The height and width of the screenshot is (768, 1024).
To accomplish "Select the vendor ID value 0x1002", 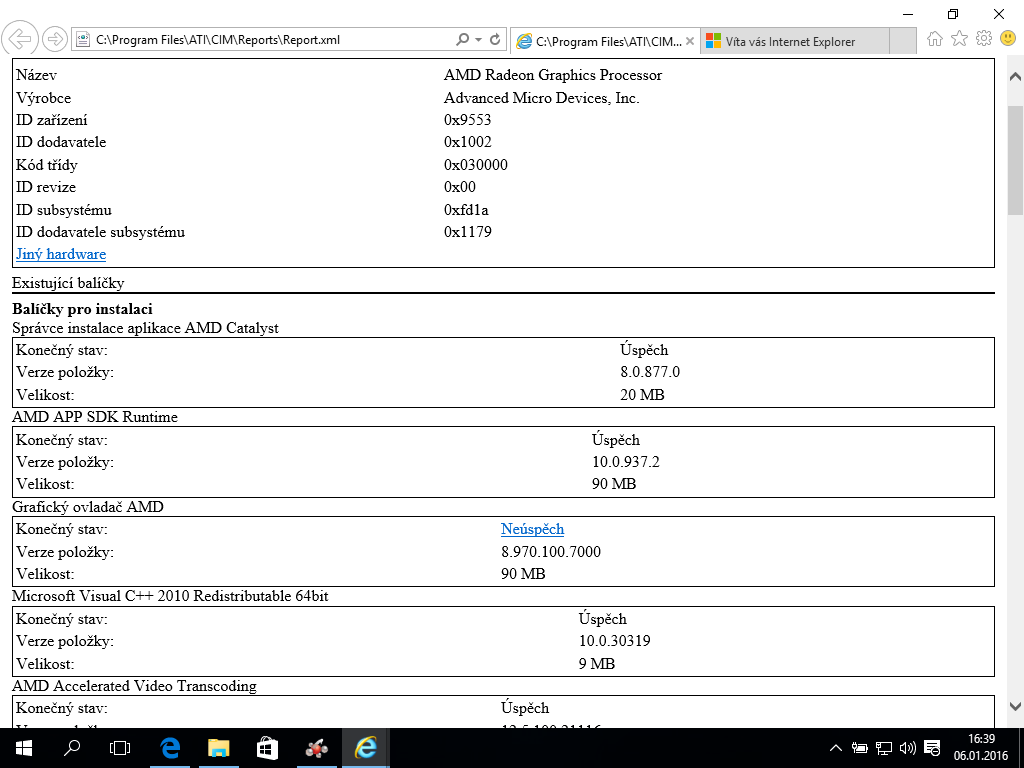I will (x=468, y=142).
